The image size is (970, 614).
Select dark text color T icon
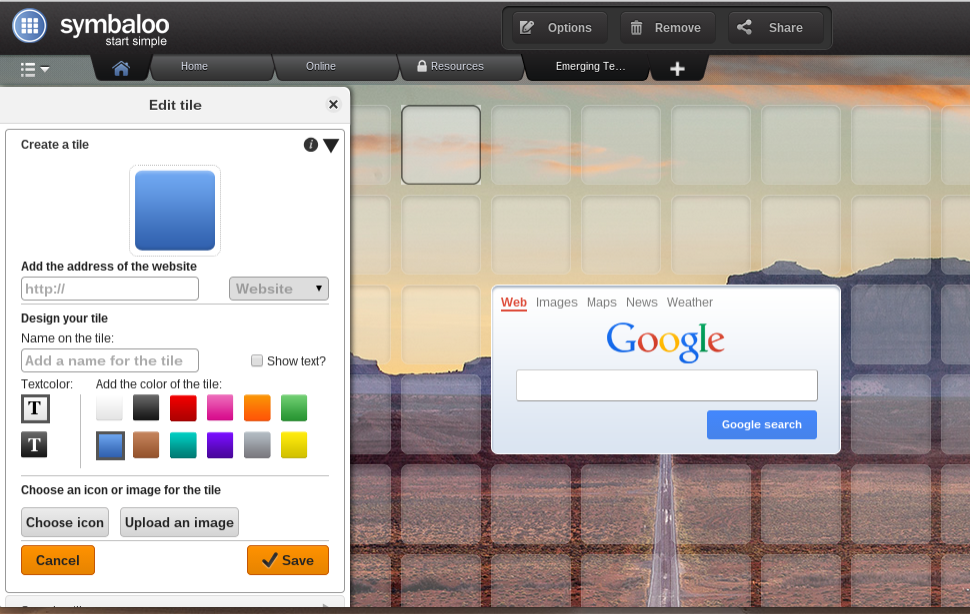(x=34, y=445)
